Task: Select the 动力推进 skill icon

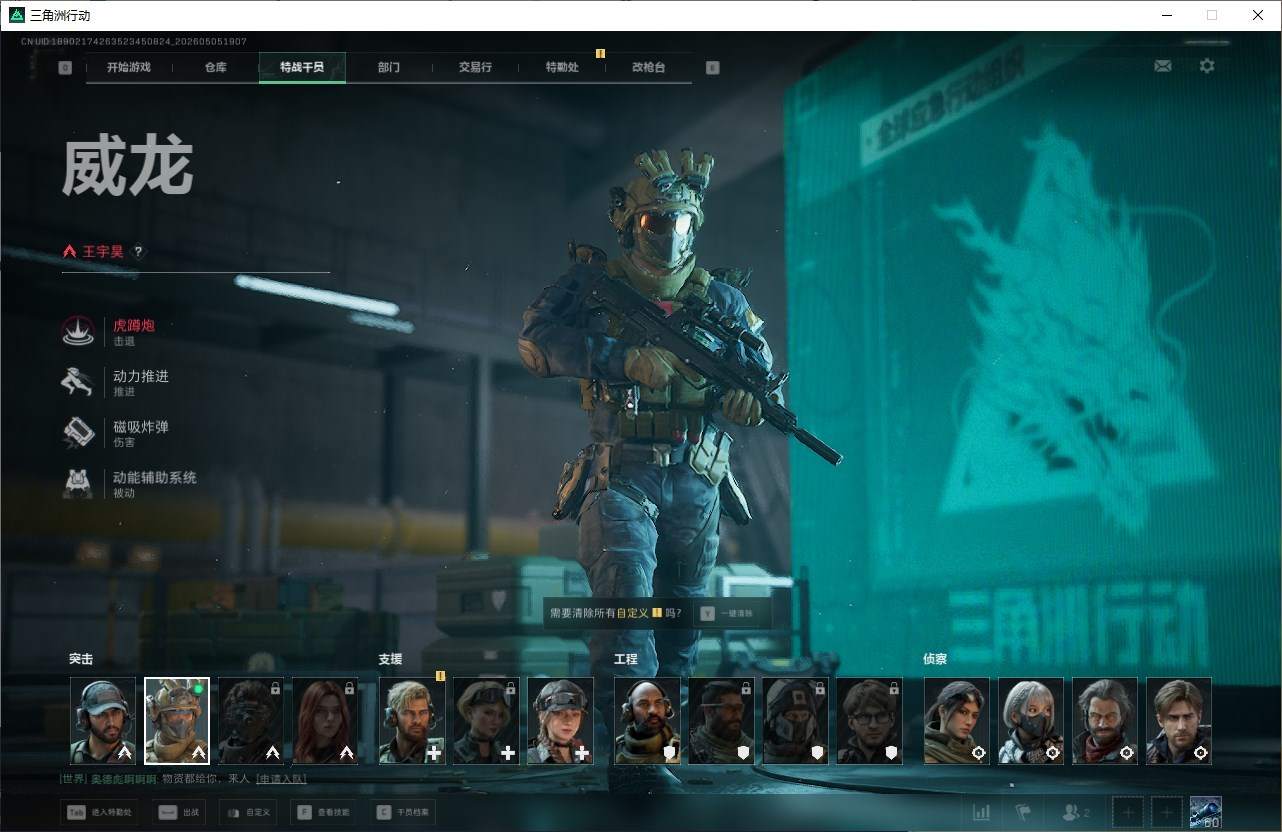Action: pos(78,382)
